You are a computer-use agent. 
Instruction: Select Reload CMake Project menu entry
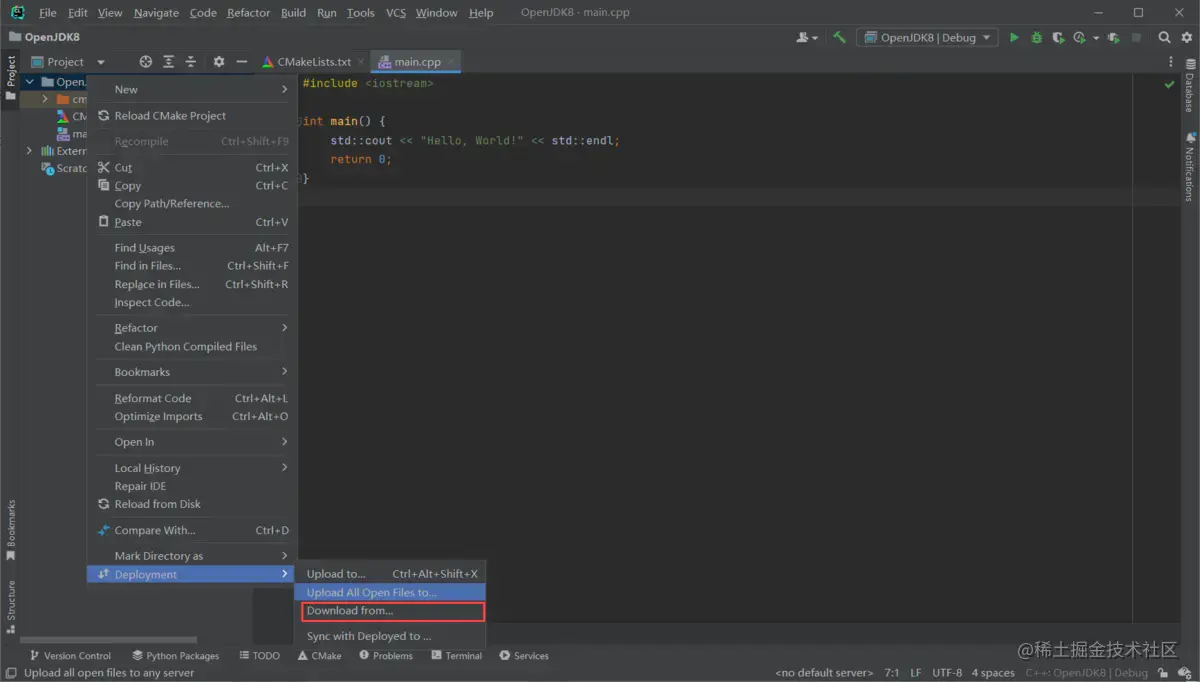point(170,116)
